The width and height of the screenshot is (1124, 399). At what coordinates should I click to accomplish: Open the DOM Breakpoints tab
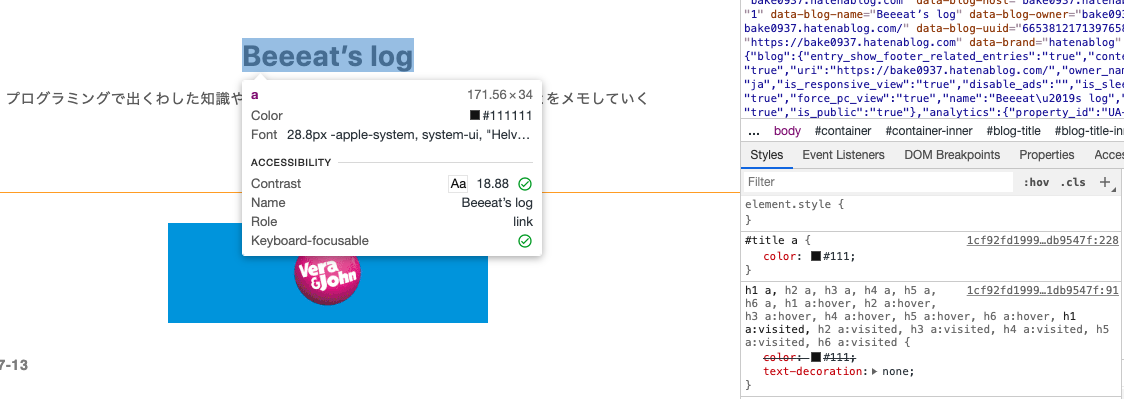pos(952,155)
